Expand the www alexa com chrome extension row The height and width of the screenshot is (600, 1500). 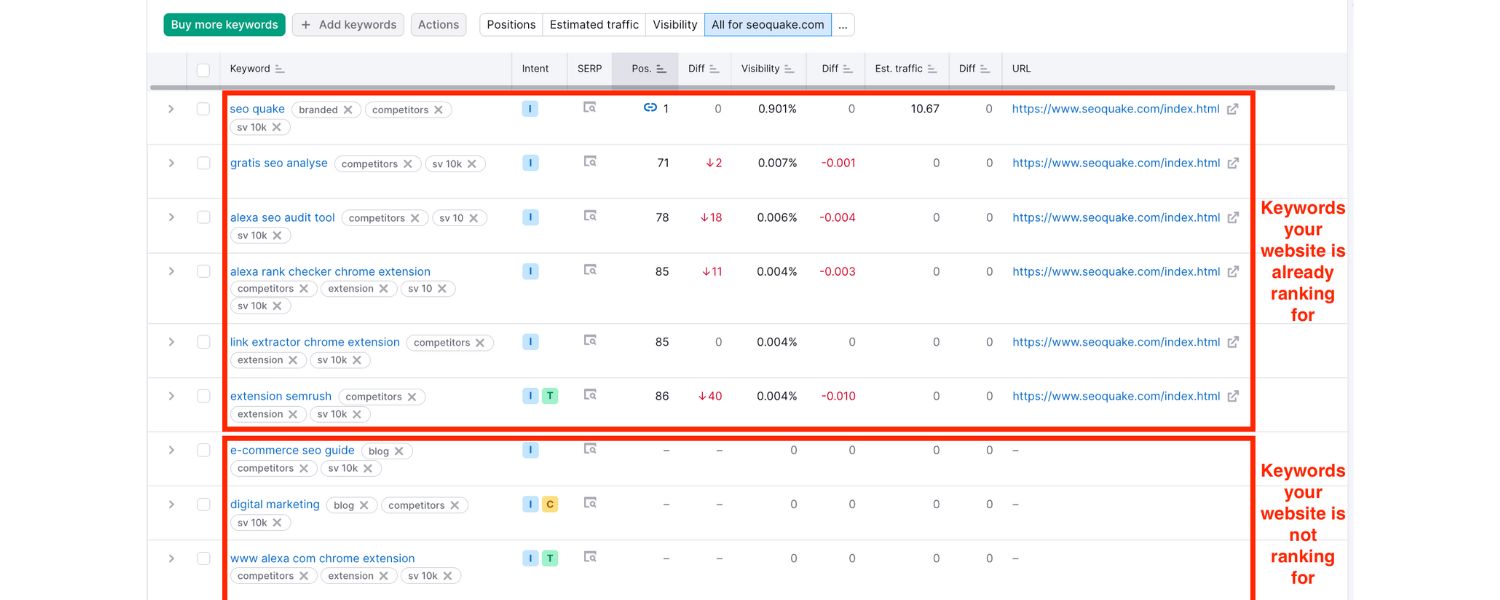[x=171, y=558]
